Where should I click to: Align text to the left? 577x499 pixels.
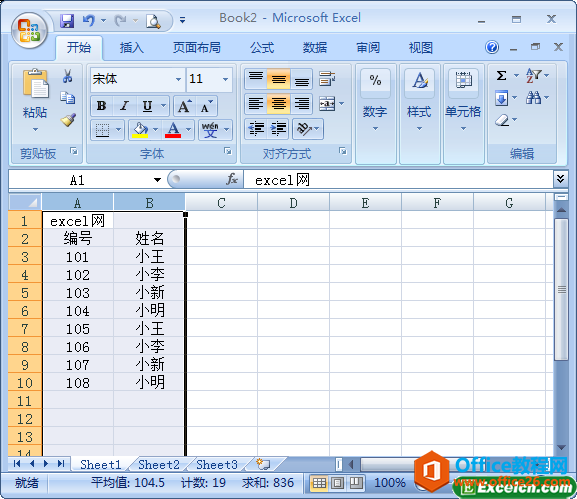[256, 104]
